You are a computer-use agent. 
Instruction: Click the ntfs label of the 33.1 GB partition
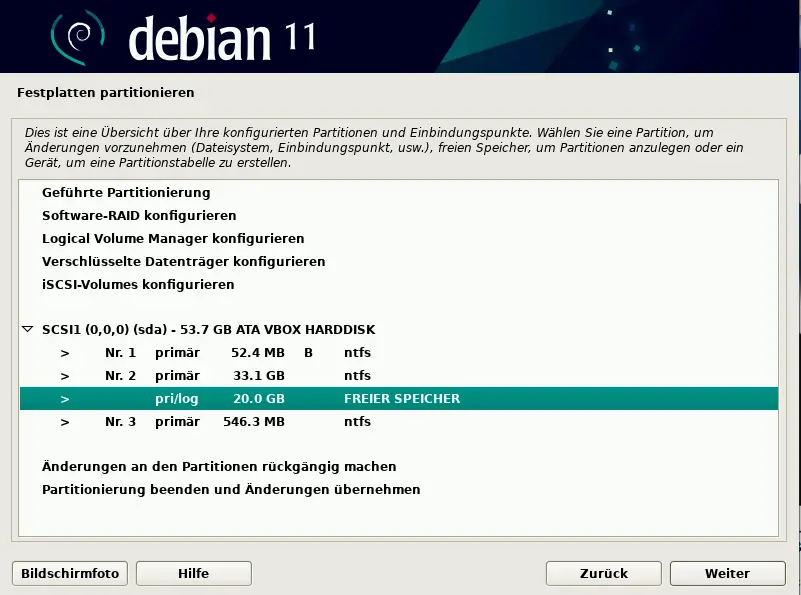[x=357, y=376]
